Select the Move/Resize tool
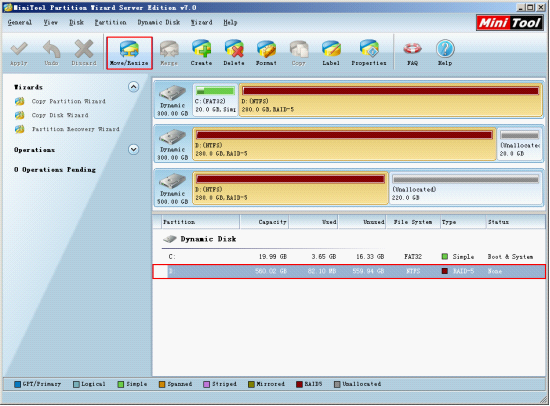The width and height of the screenshot is (550, 406). tap(129, 53)
